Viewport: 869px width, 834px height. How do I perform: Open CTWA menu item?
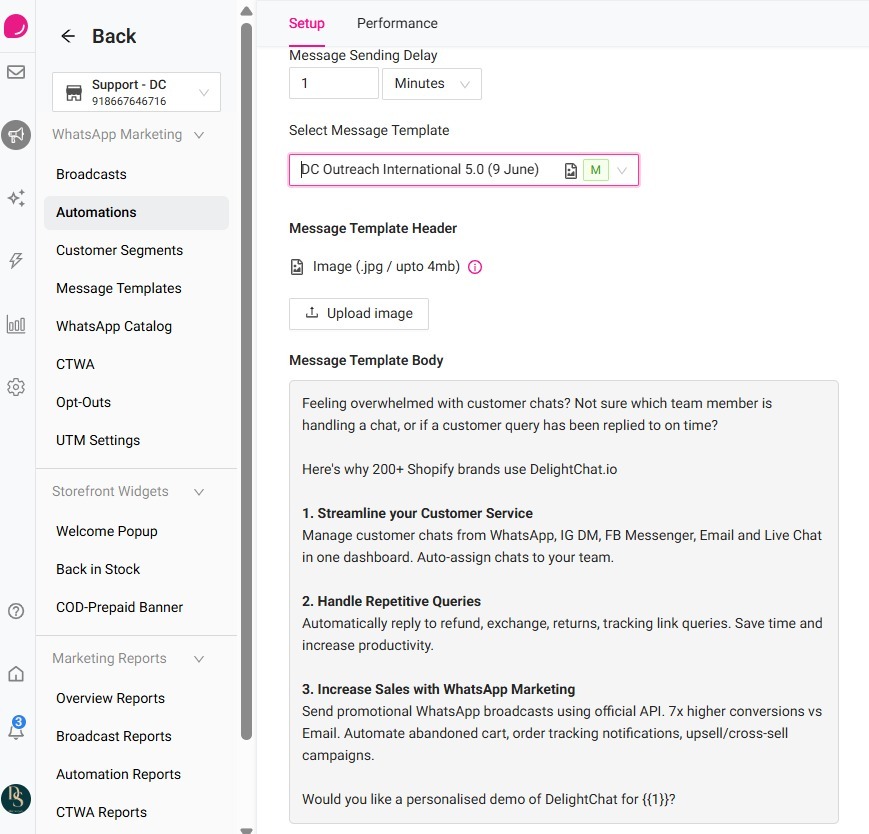(x=75, y=364)
